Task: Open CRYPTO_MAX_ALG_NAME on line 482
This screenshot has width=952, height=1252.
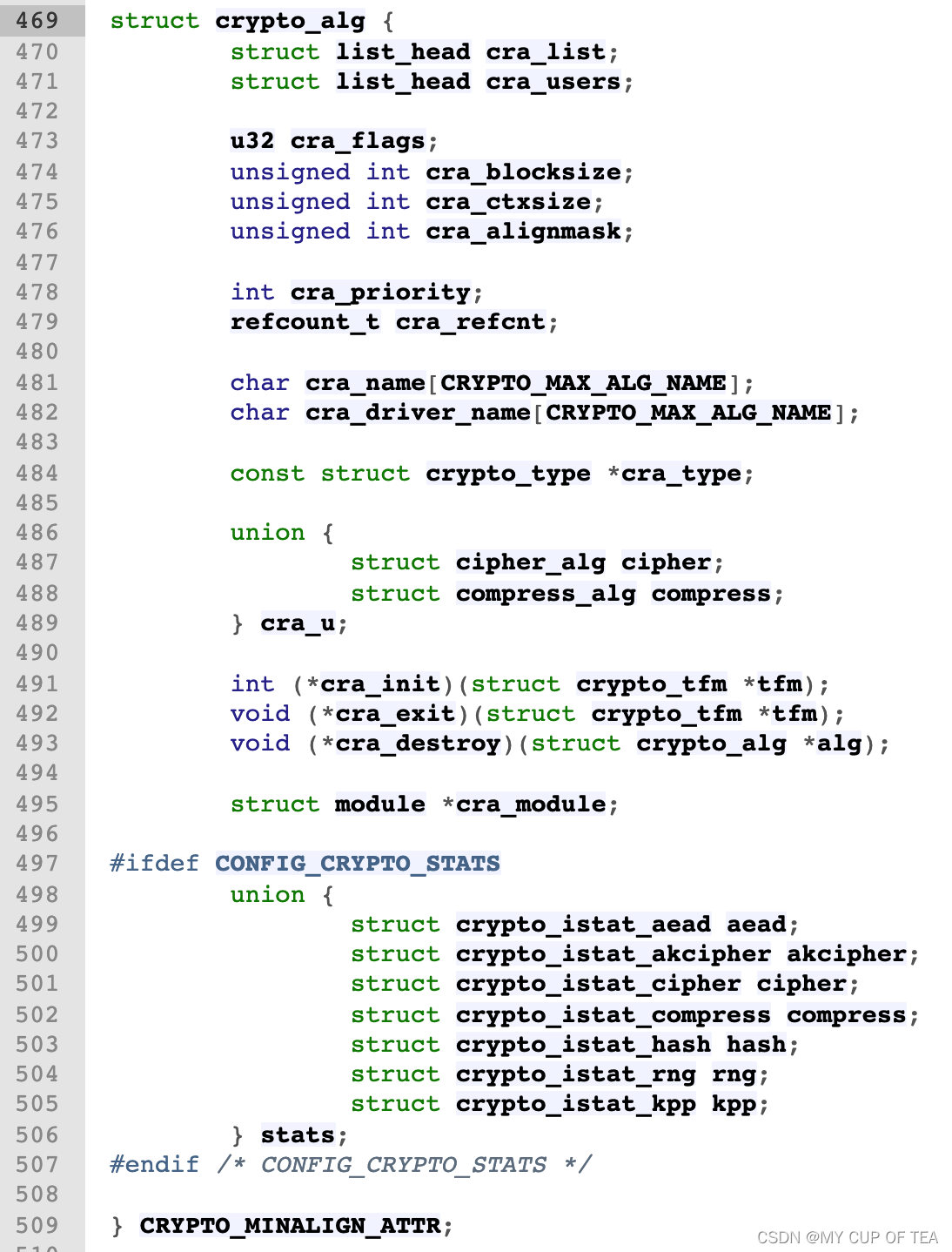Action: coord(689,413)
